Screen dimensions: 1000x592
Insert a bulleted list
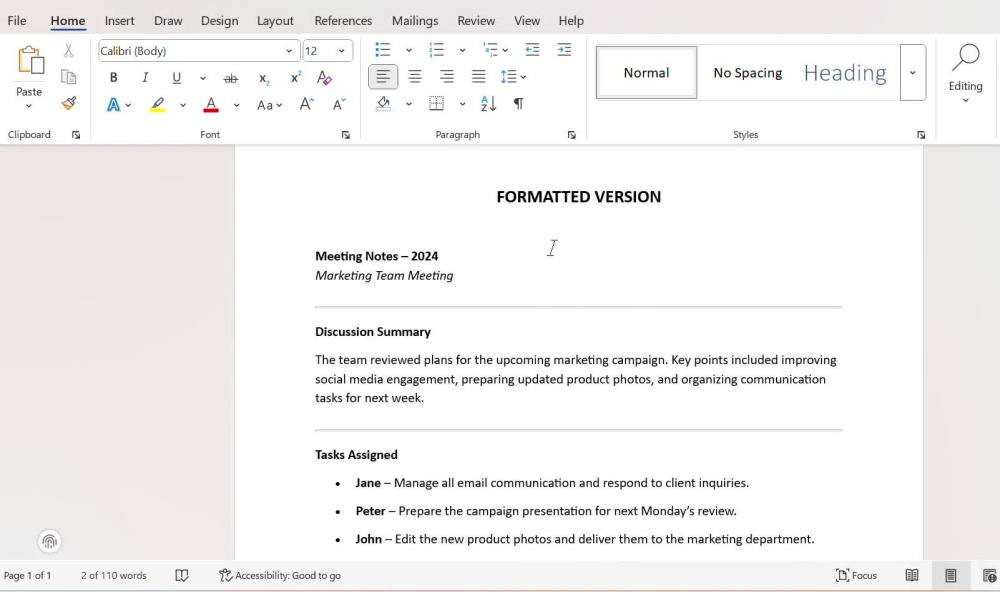383,50
